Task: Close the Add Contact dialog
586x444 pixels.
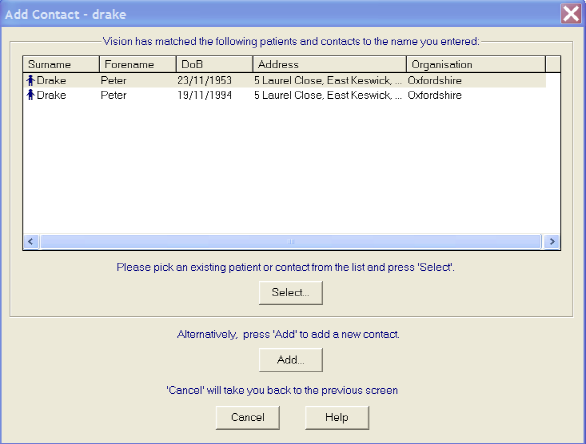Action: [x=571, y=14]
